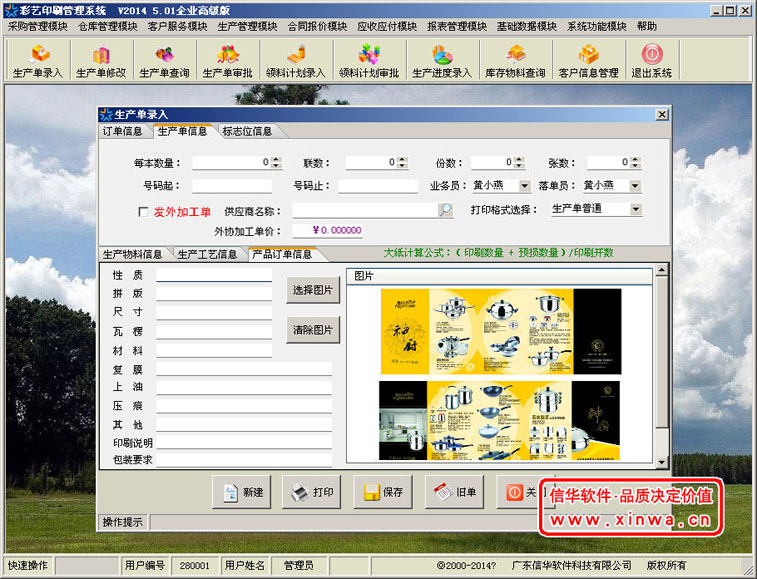Open the 生产单录入 toolbar icon
This screenshot has width=757, height=579.
38,60
